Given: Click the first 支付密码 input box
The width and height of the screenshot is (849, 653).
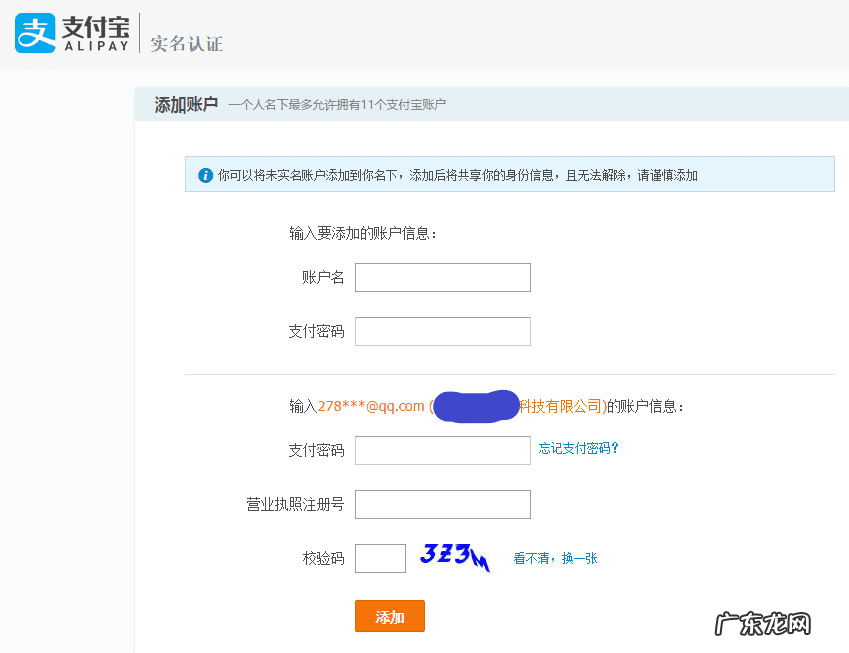Looking at the screenshot, I should [x=442, y=330].
